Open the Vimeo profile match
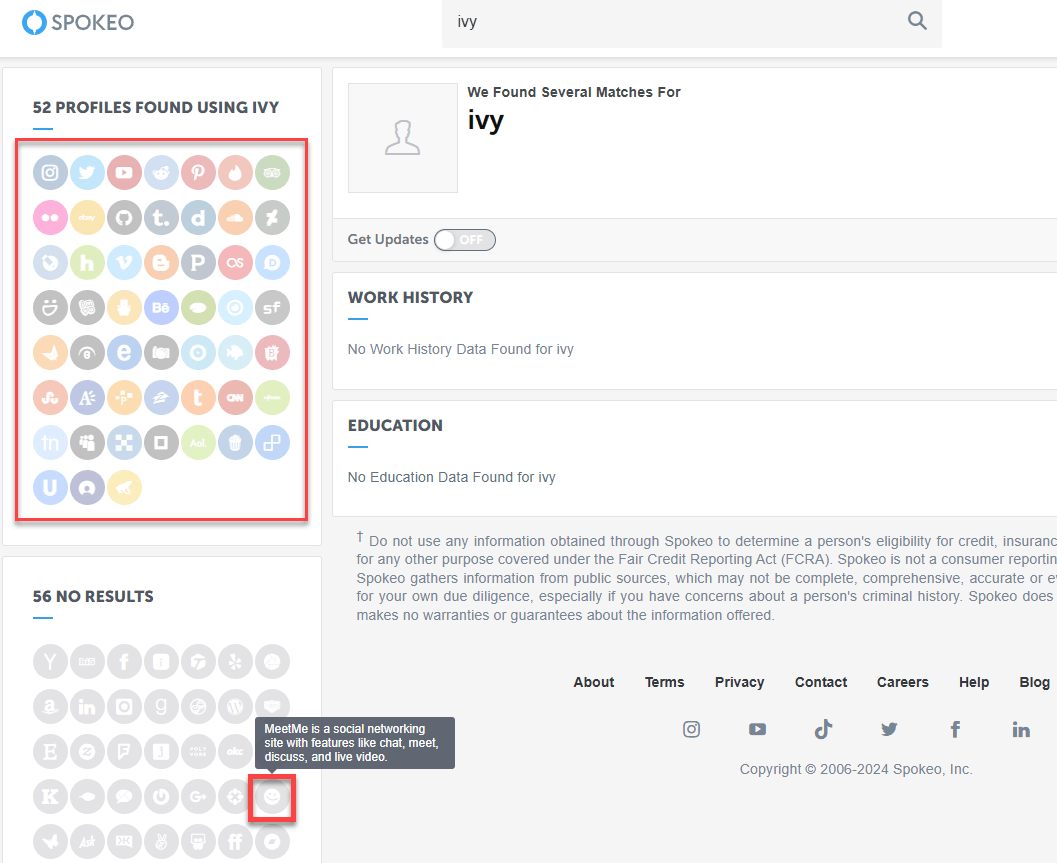This screenshot has height=863, width=1057. (124, 262)
